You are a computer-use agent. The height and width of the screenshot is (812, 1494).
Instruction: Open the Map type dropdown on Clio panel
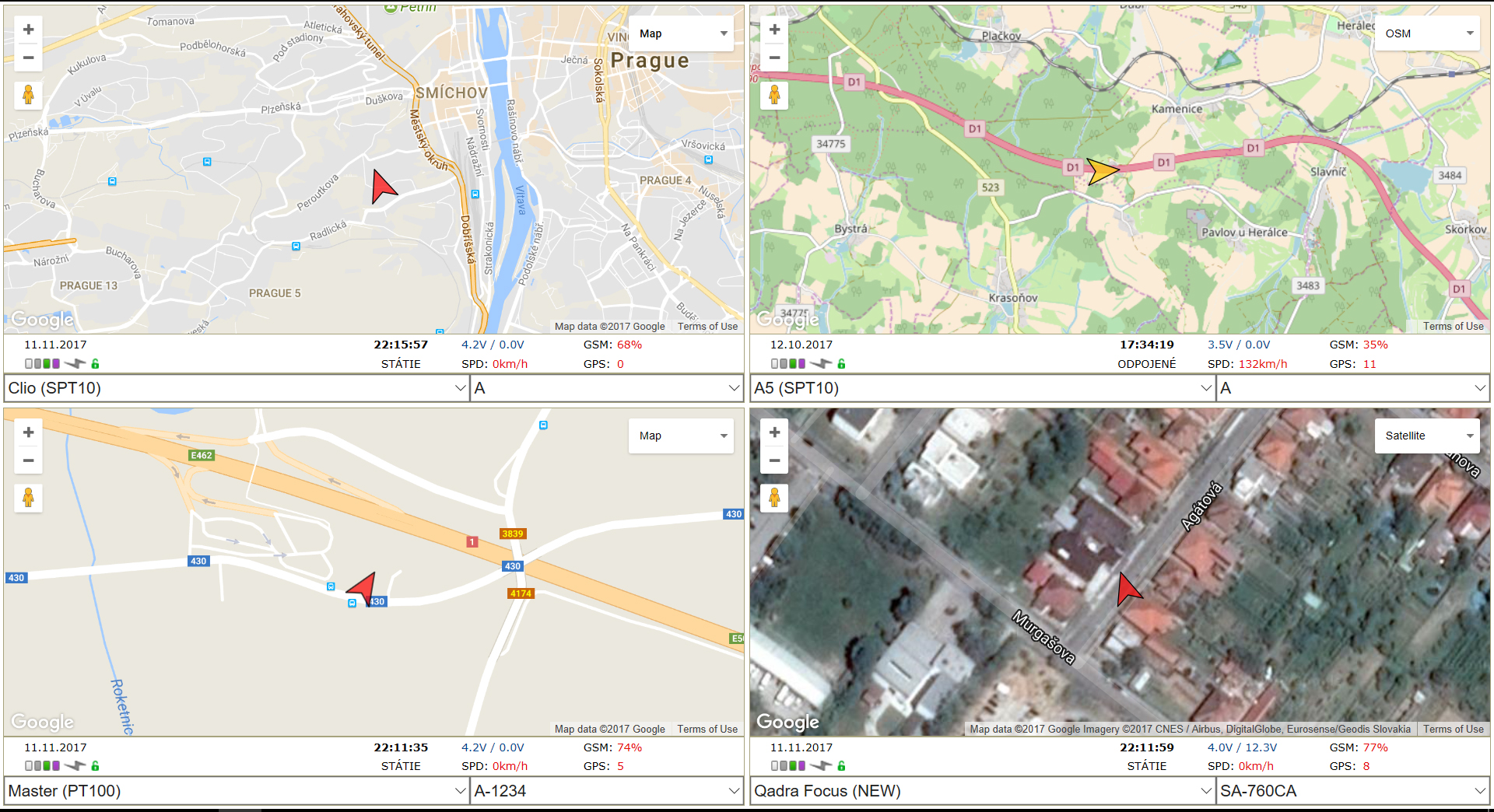(x=681, y=33)
